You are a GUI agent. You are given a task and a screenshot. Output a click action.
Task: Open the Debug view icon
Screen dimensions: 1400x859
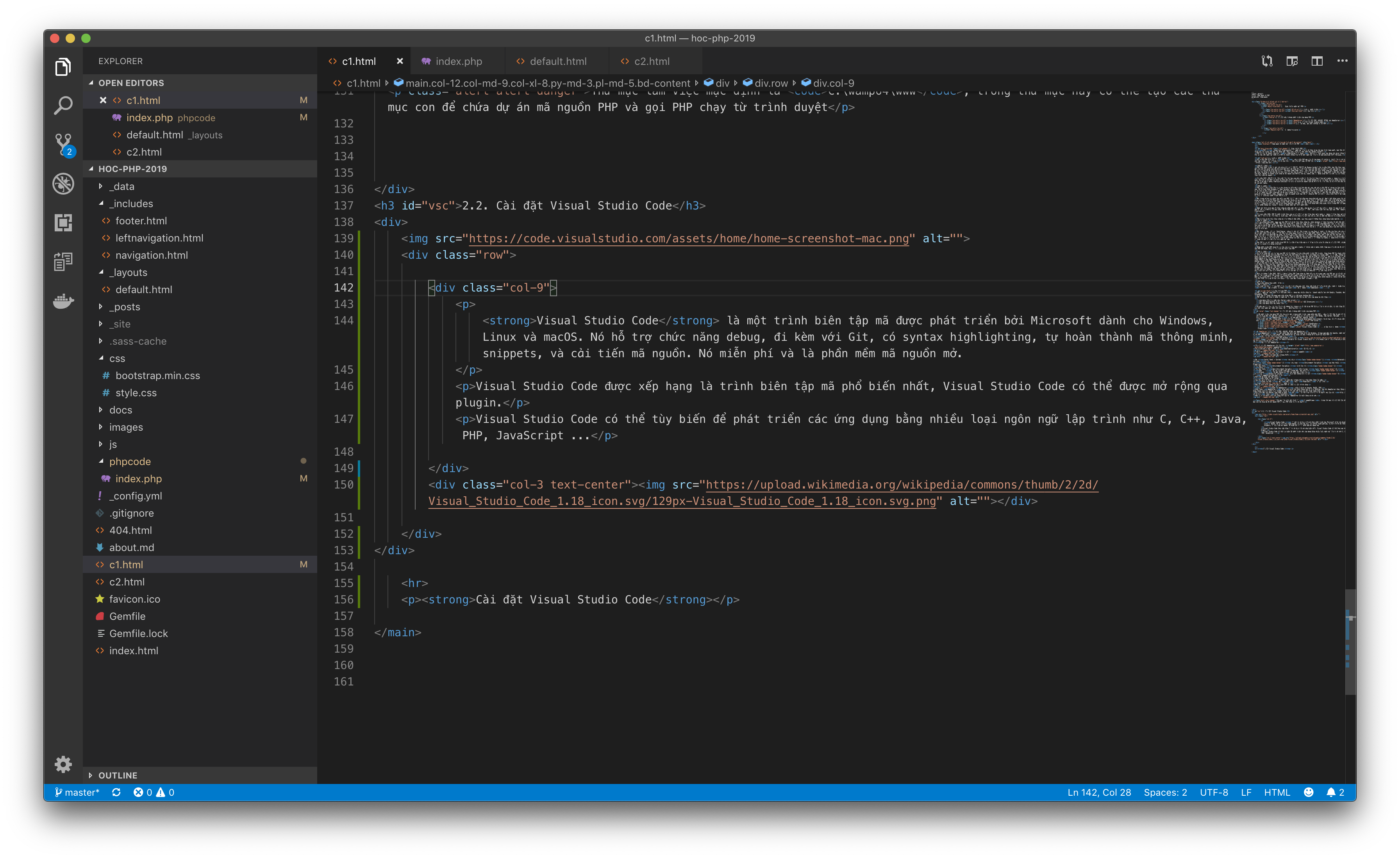click(x=63, y=184)
